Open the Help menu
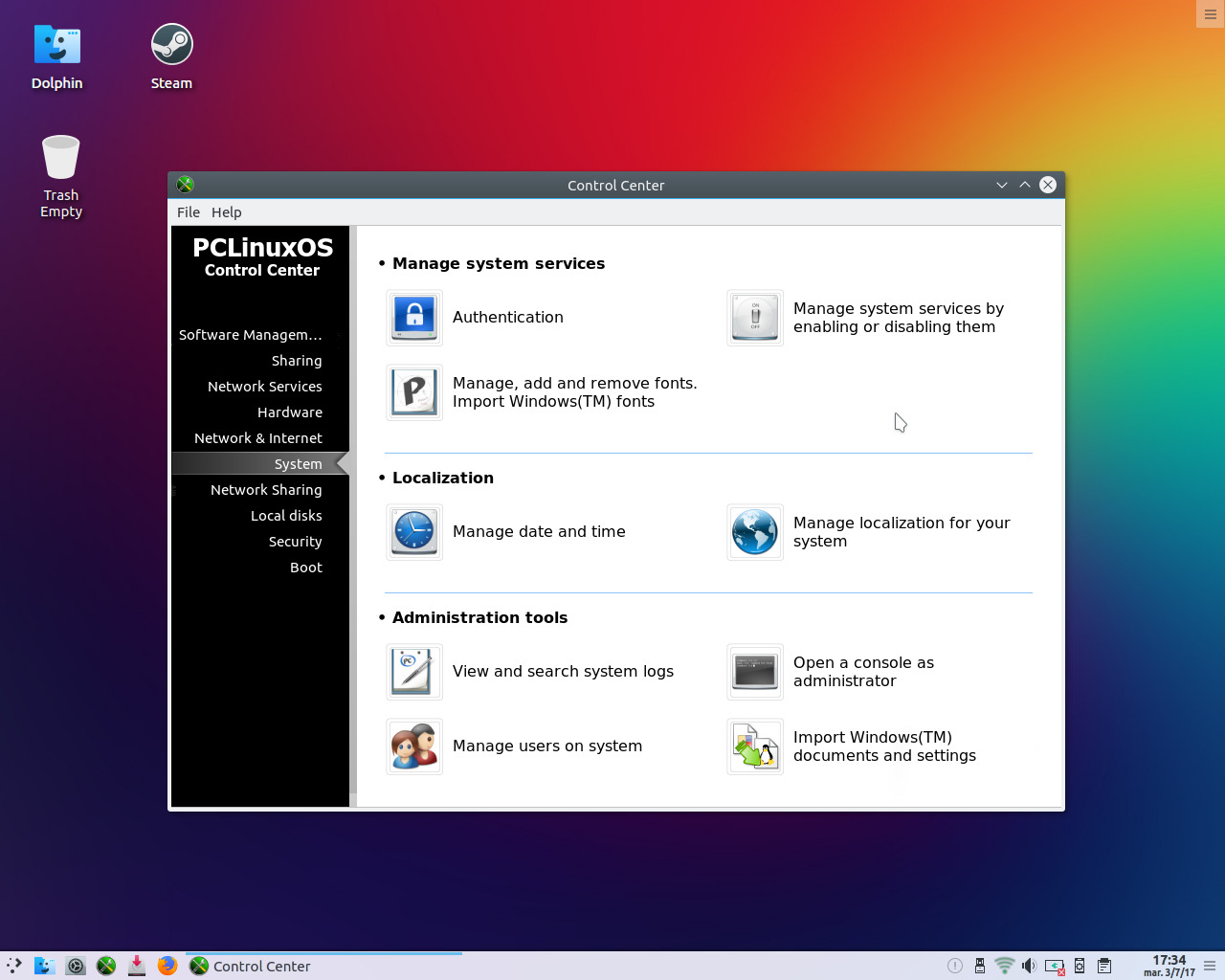The image size is (1225, 980). 227,212
